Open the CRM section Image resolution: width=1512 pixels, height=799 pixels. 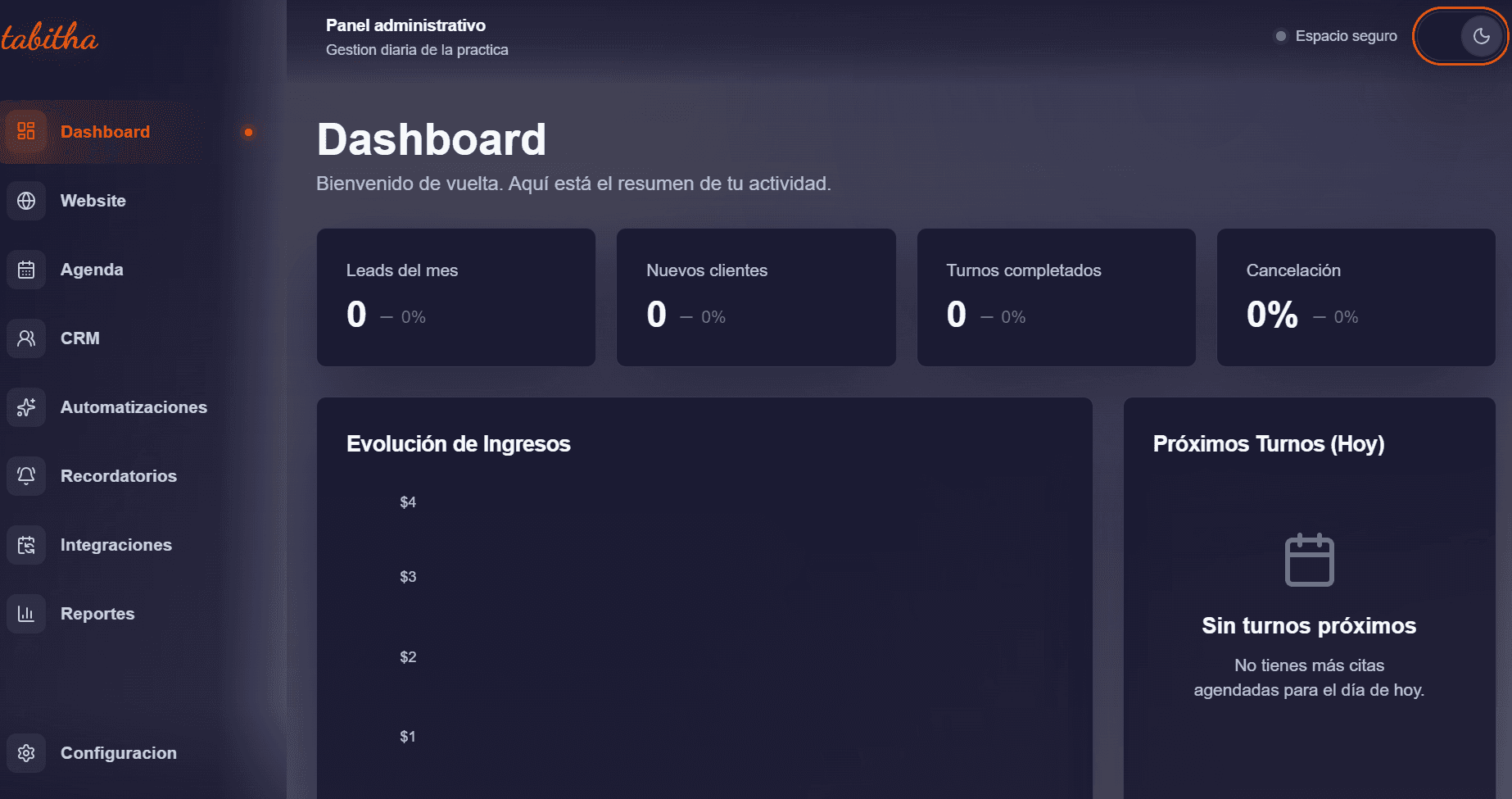click(x=131, y=338)
